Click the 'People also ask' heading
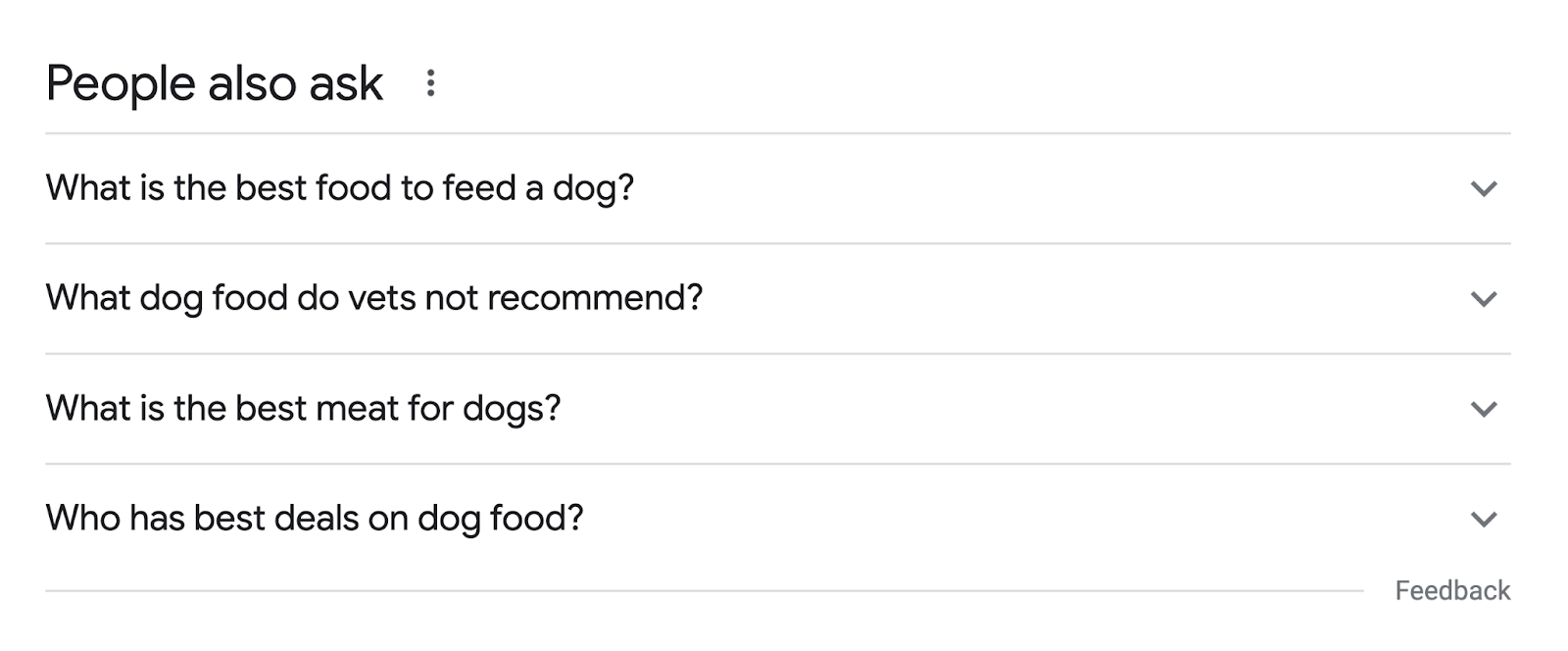Screen dimensions: 1568x651 pyautogui.click(x=215, y=84)
